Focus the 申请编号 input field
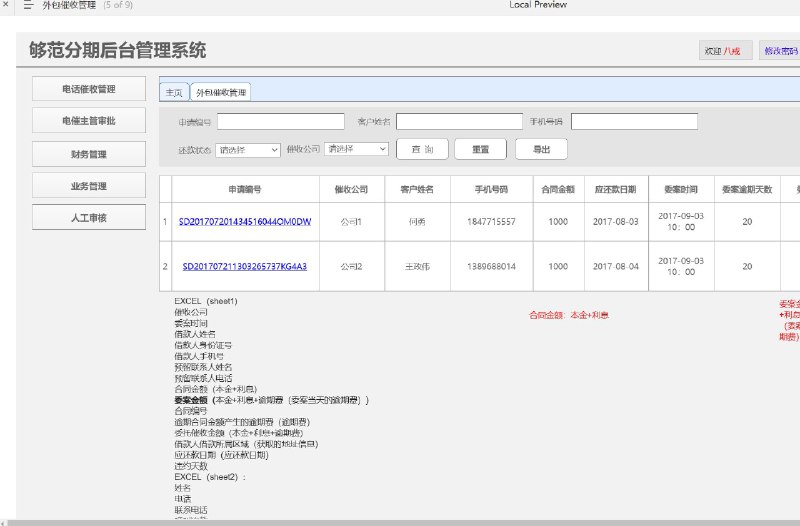Image resolution: width=800 pixels, height=526 pixels. [x=281, y=121]
